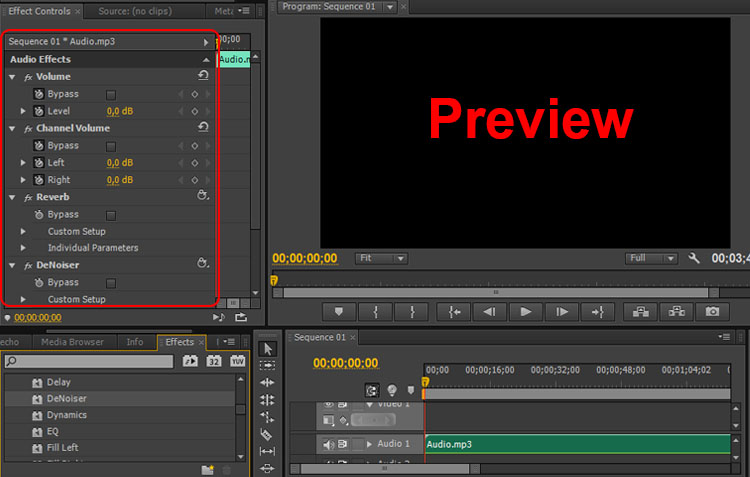Click the Mark Out button
750x477 pixels.
[x=412, y=312]
